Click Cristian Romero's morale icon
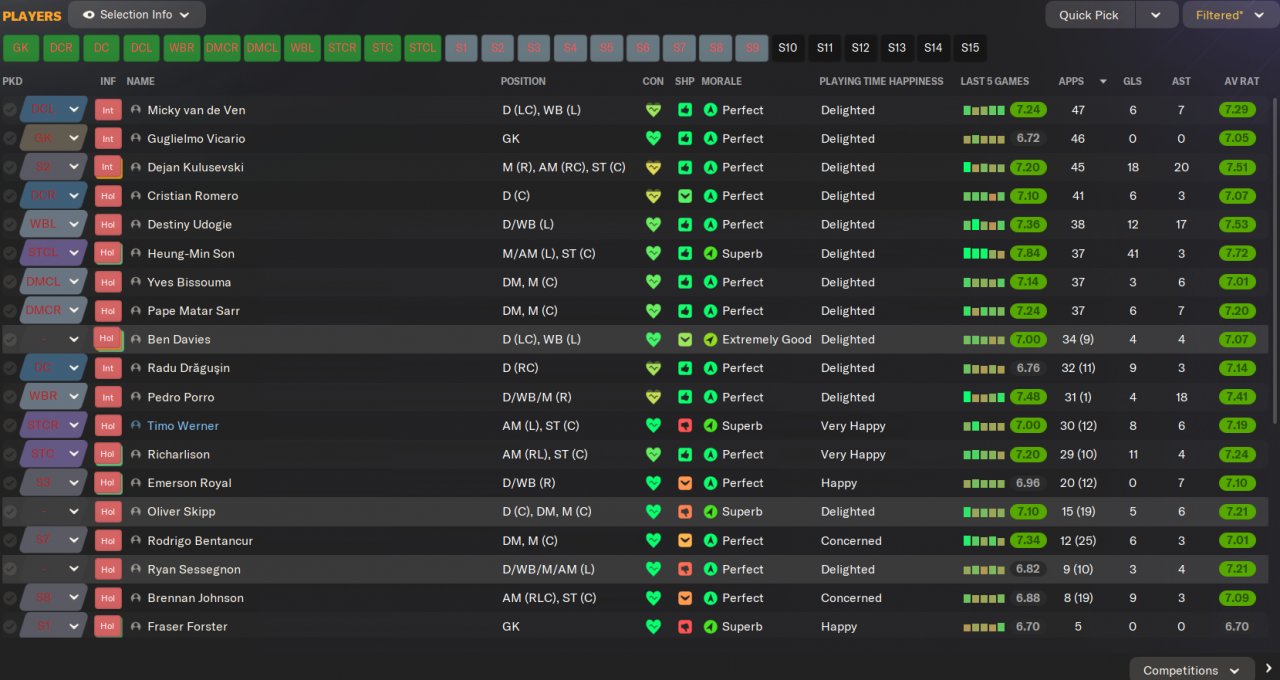Image resolution: width=1280 pixels, height=680 pixels. tap(711, 196)
